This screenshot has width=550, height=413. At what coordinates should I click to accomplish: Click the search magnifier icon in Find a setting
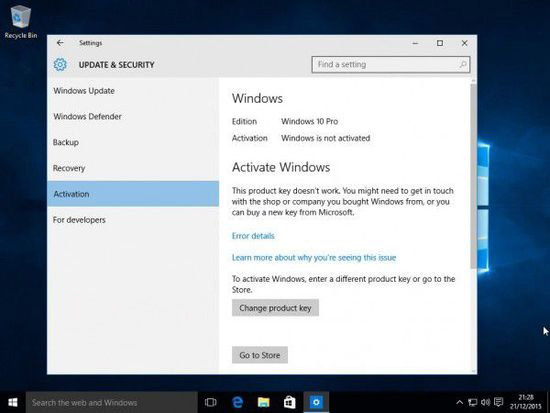pos(463,65)
